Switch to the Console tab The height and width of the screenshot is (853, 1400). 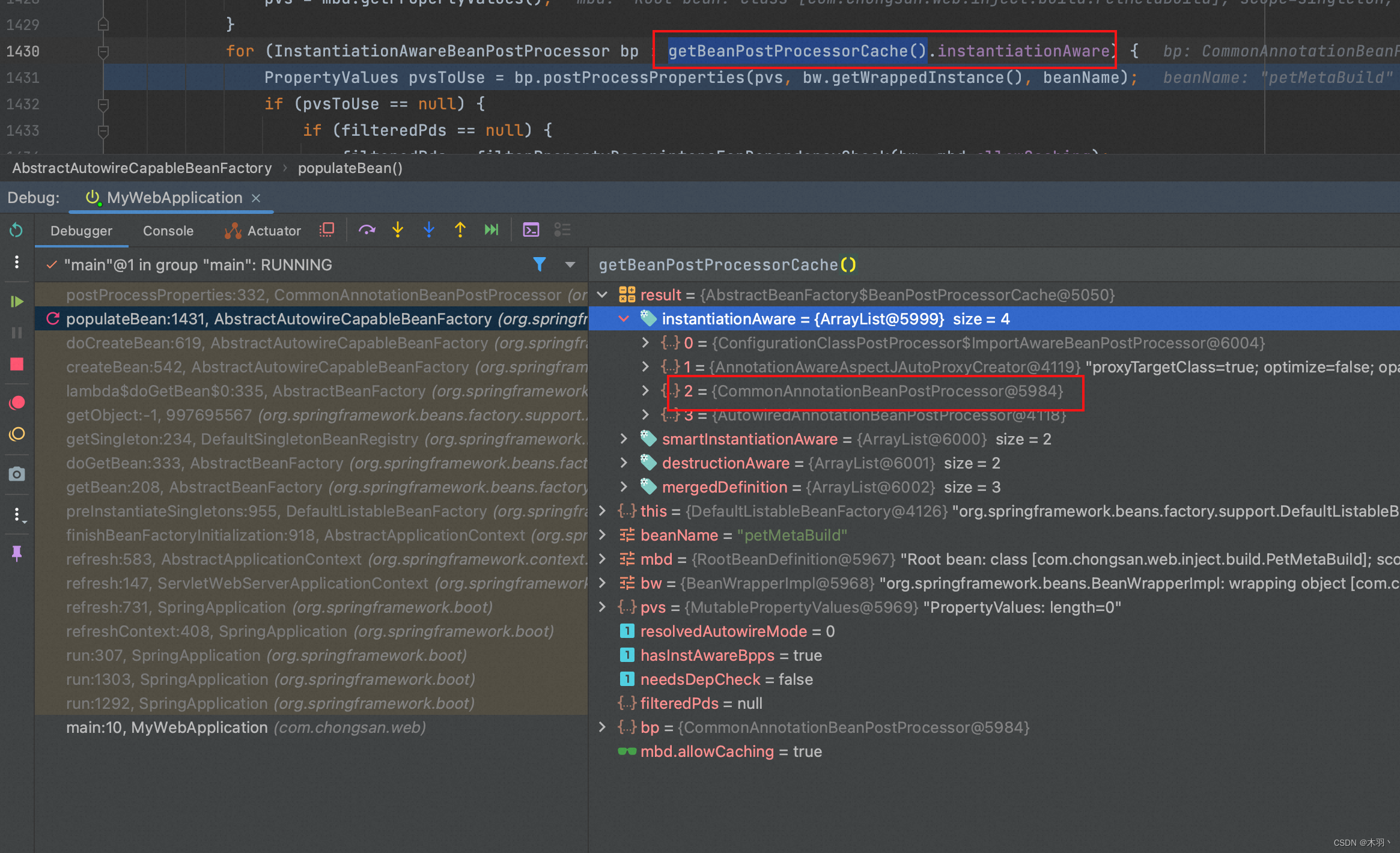click(168, 231)
